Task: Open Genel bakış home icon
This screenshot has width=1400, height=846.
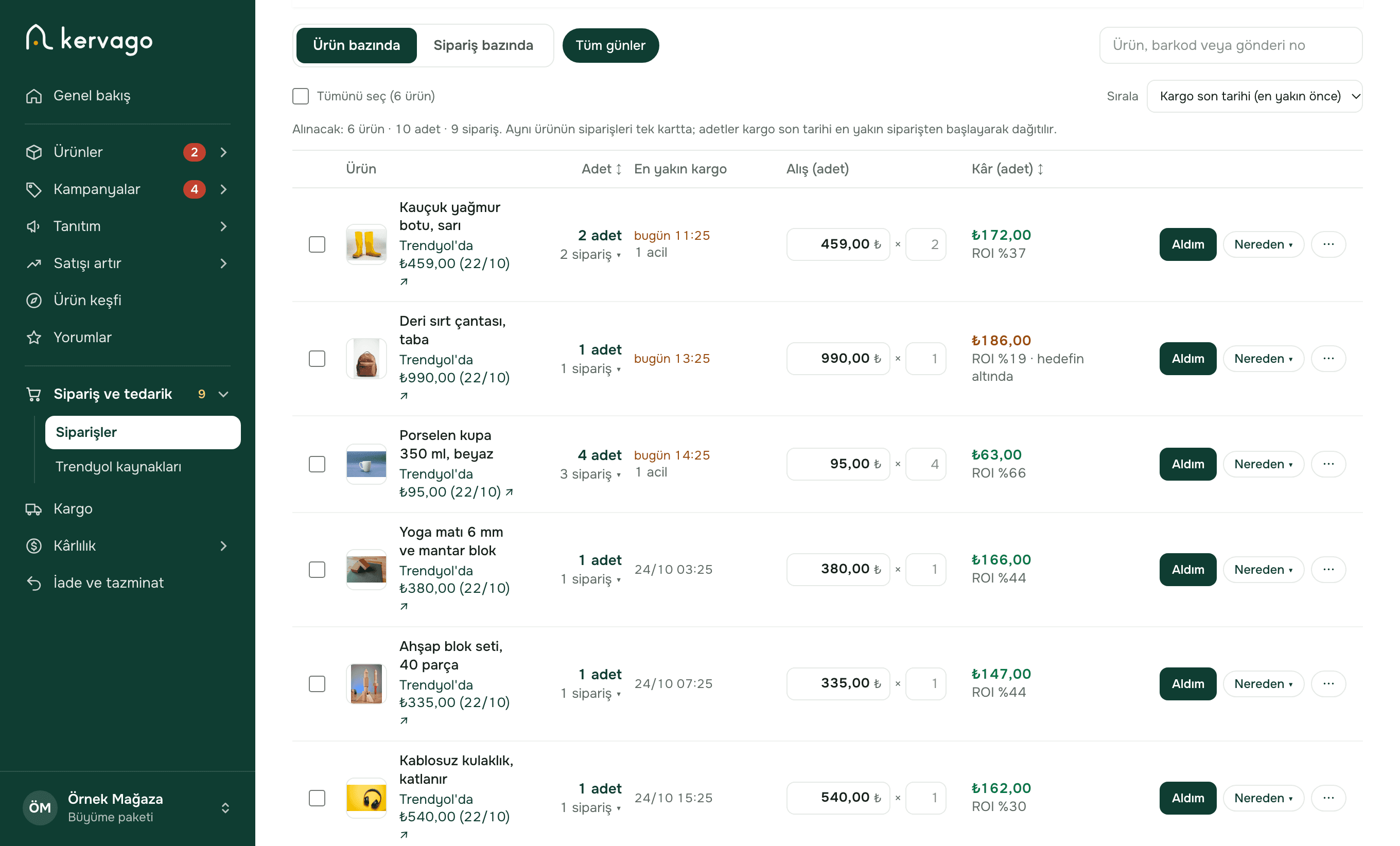Action: pyautogui.click(x=34, y=96)
